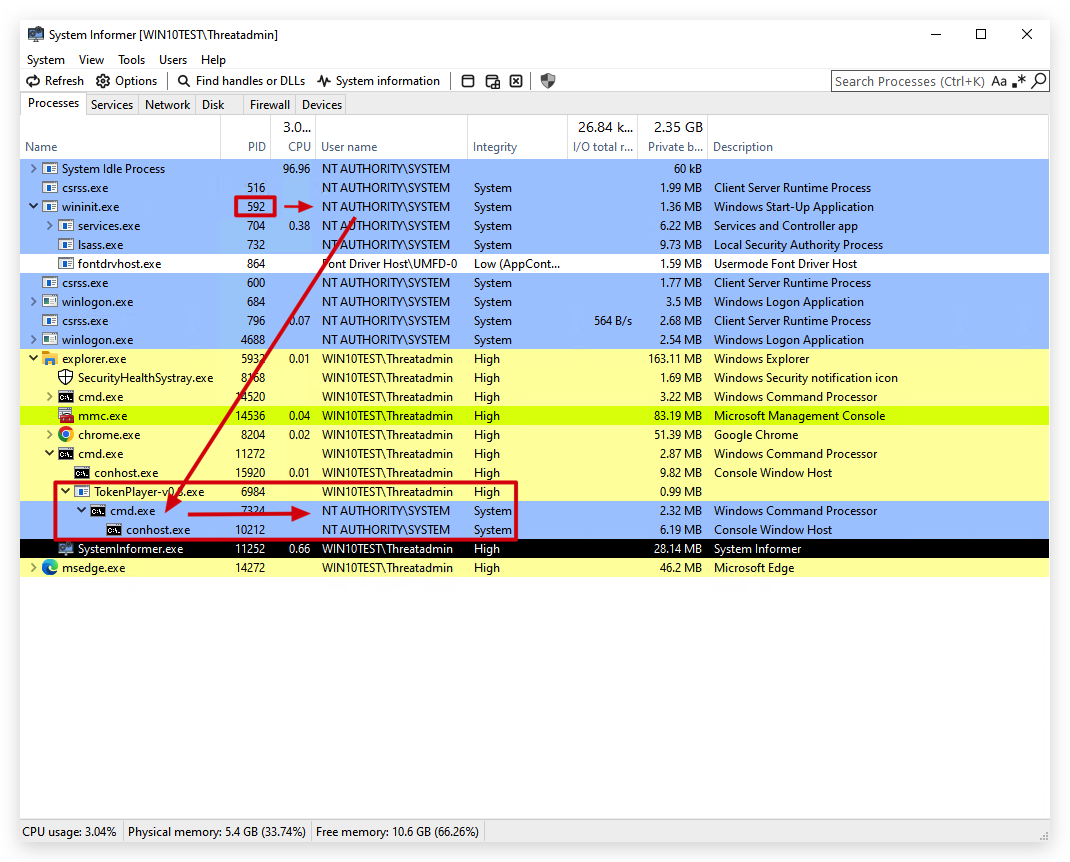Click the msedge.exe Edge icon
The width and height of the screenshot is (1070, 862).
point(50,567)
